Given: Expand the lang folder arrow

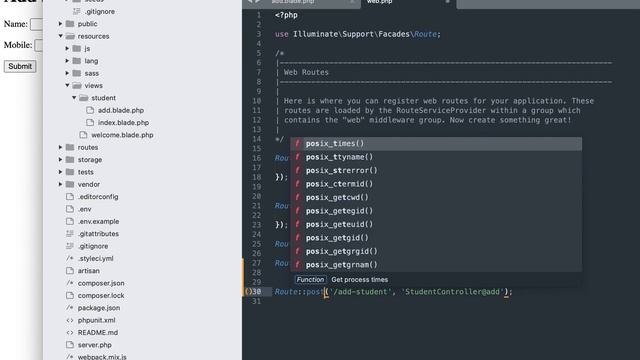Looking at the screenshot, I should 67,61.
